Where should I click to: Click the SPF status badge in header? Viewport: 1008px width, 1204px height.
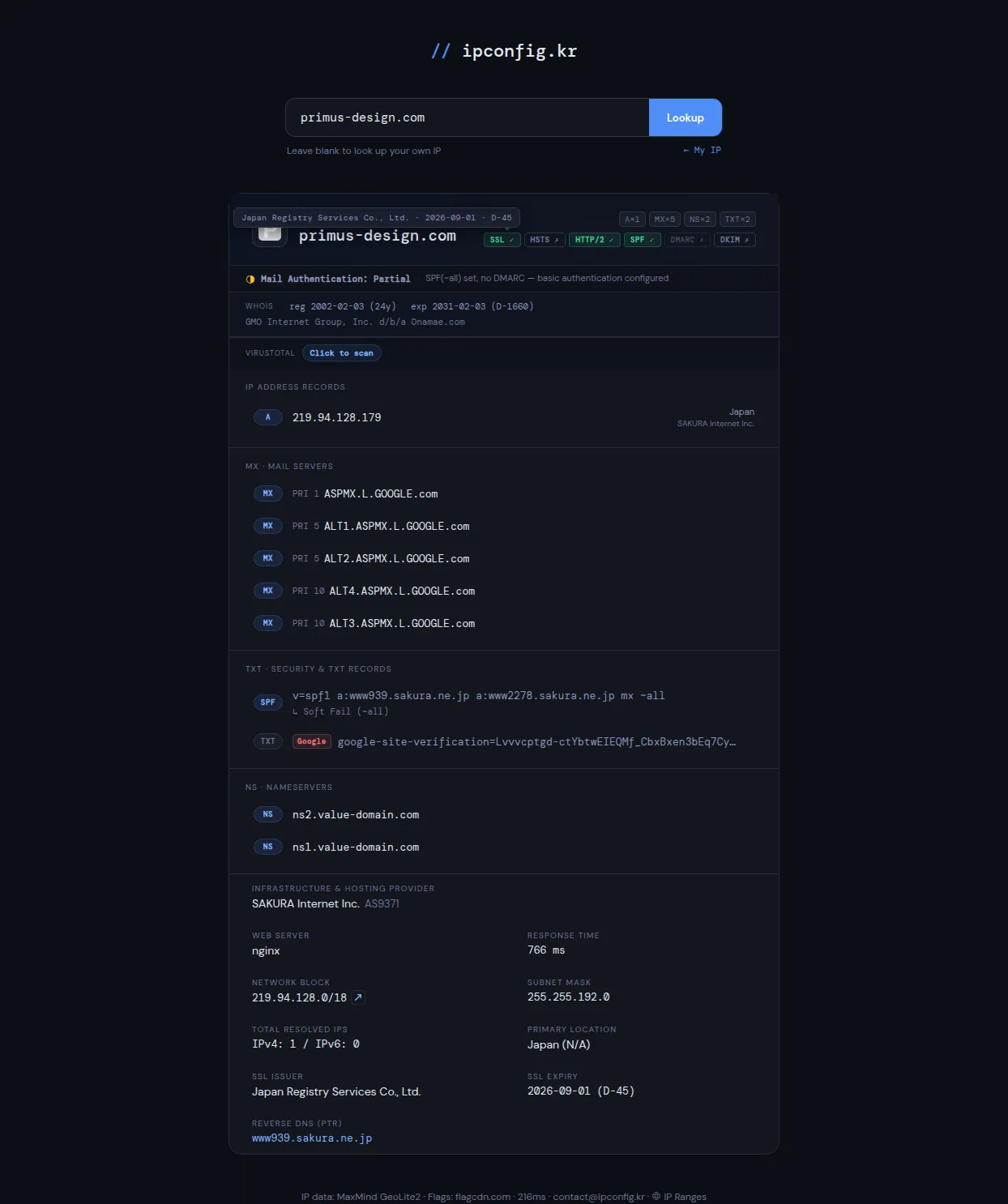tap(642, 240)
